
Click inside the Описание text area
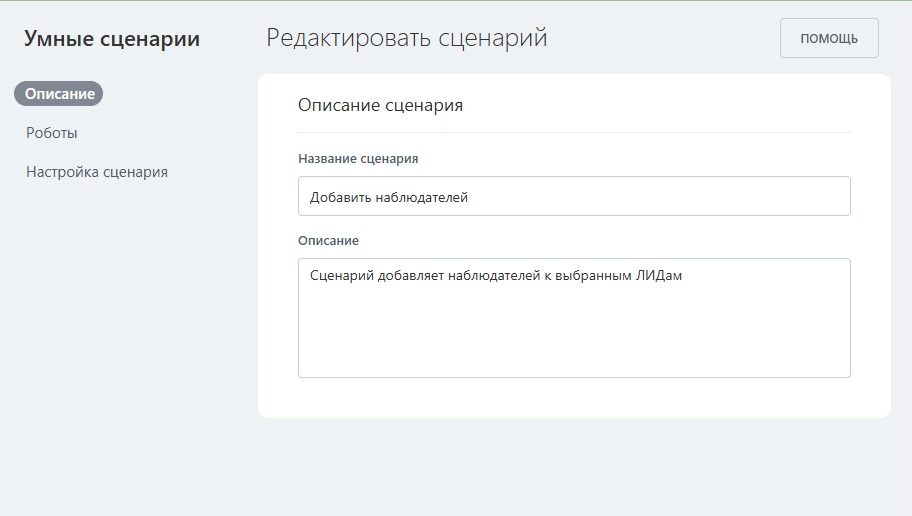[574, 330]
